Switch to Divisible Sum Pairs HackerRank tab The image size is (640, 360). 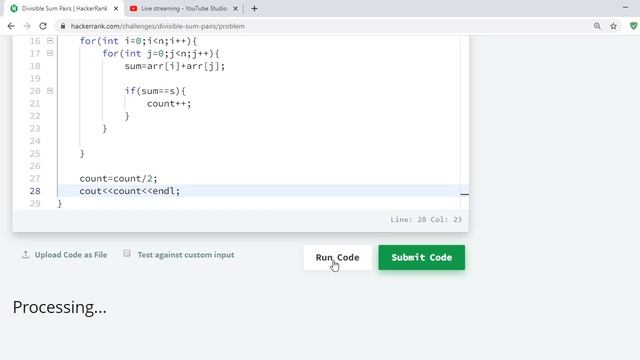(64, 9)
